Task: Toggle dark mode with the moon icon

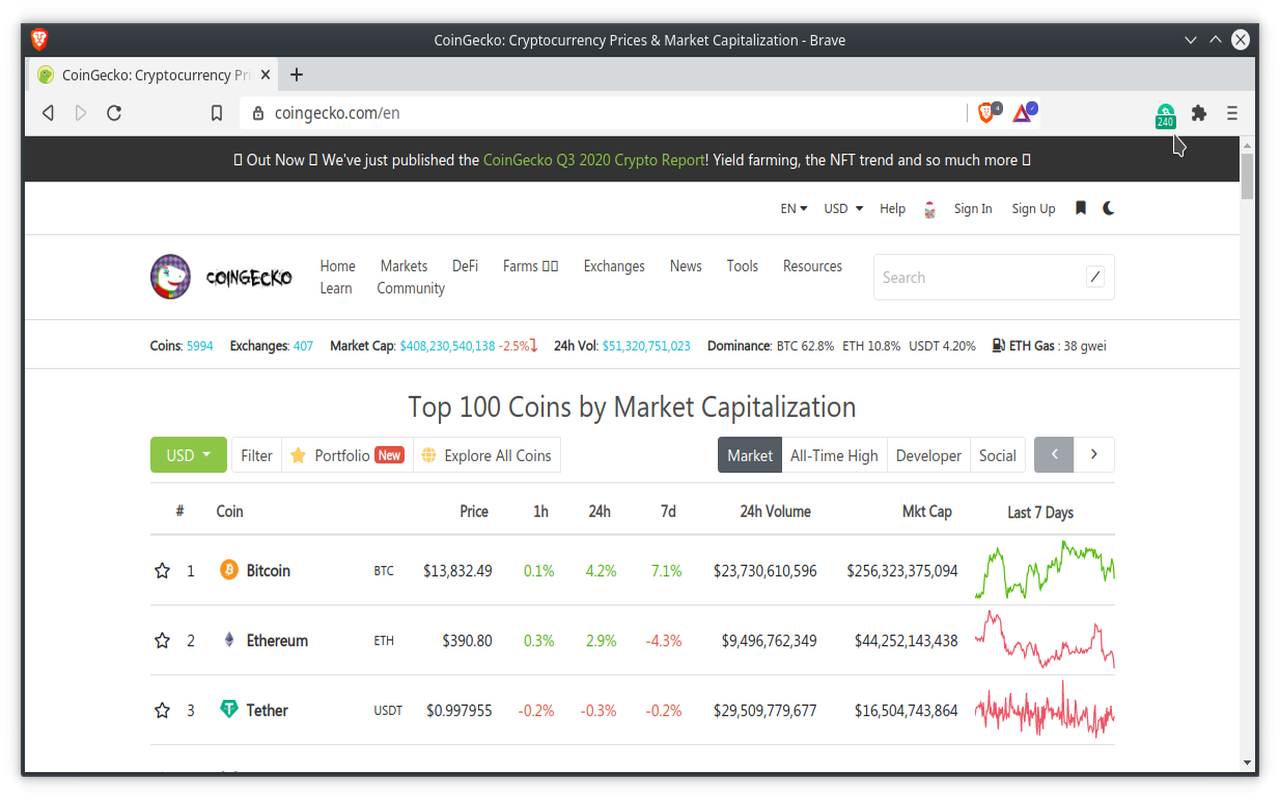Action: pyautogui.click(x=1109, y=208)
